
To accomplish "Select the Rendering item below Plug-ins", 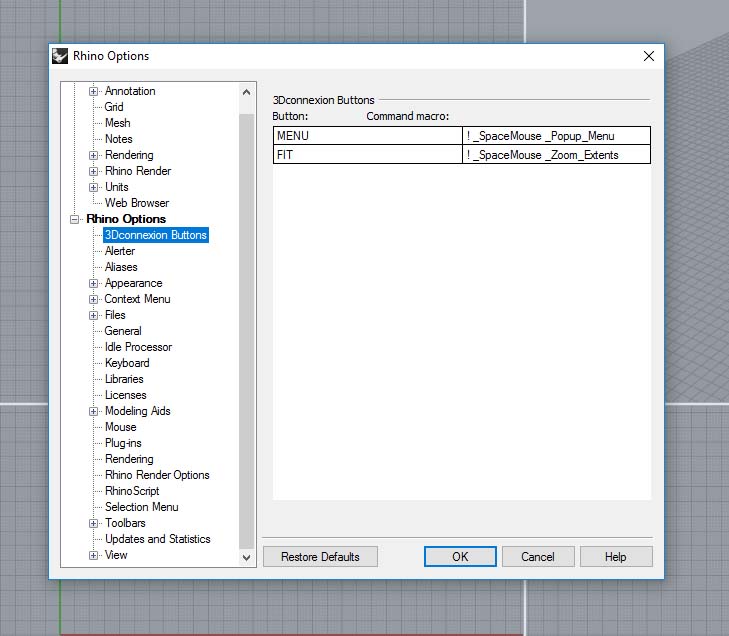I will click(x=129, y=459).
